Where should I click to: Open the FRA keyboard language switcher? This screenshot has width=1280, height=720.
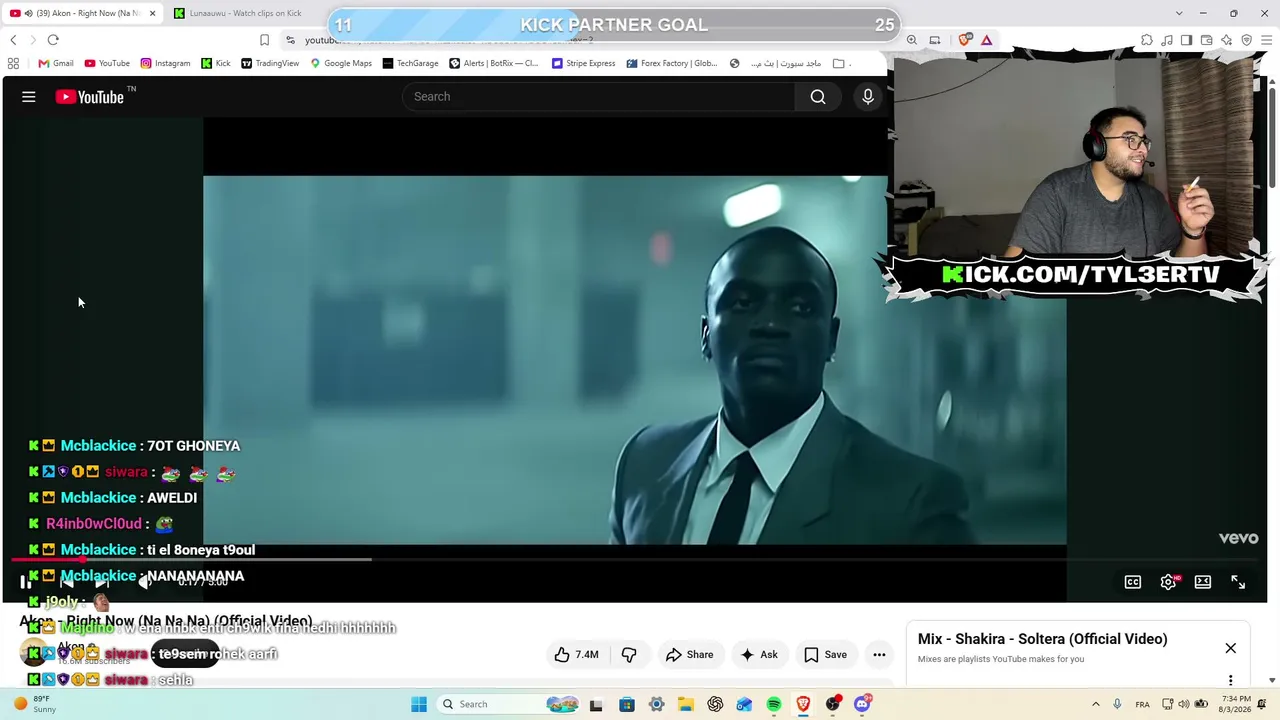tap(1142, 704)
